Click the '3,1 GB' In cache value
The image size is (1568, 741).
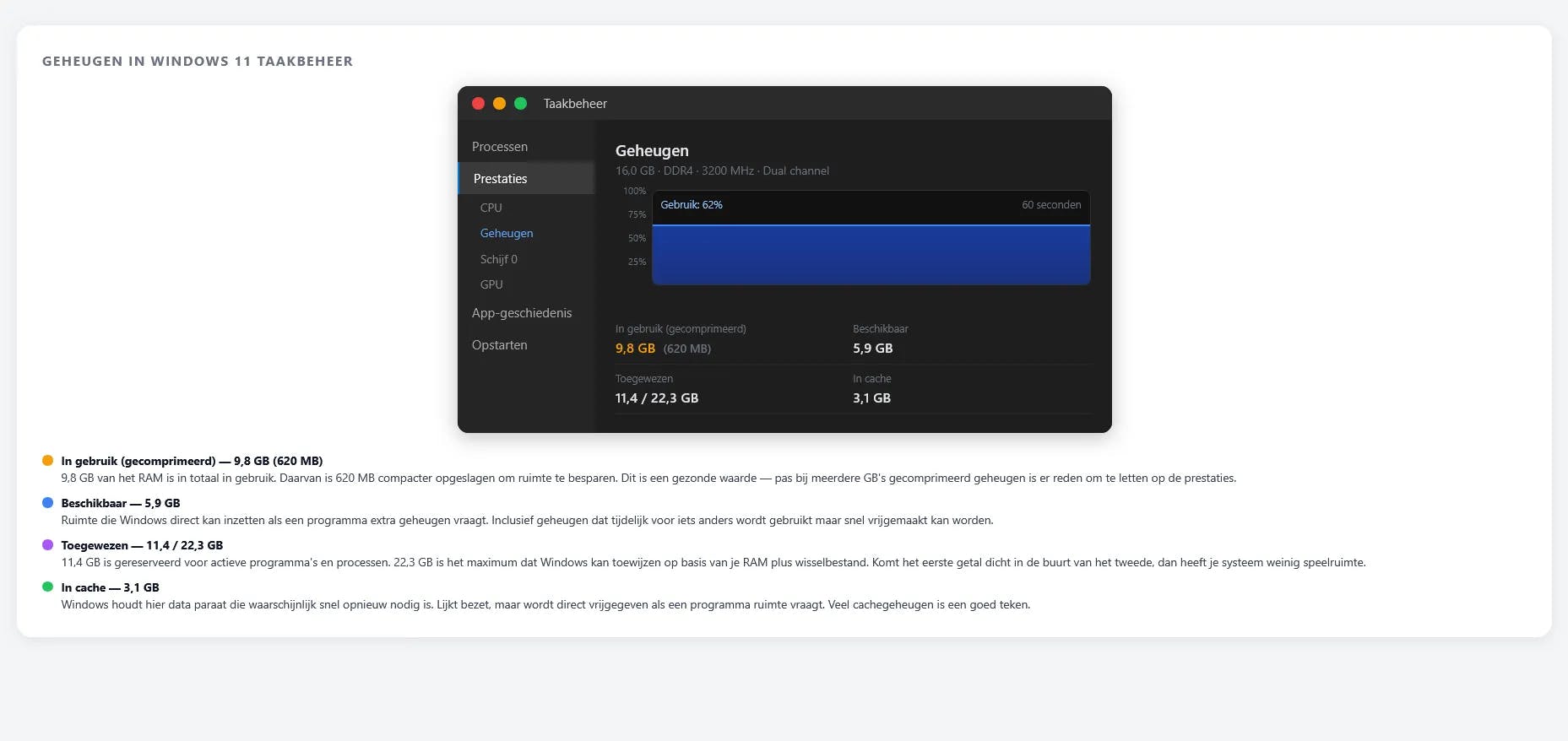pos(871,398)
